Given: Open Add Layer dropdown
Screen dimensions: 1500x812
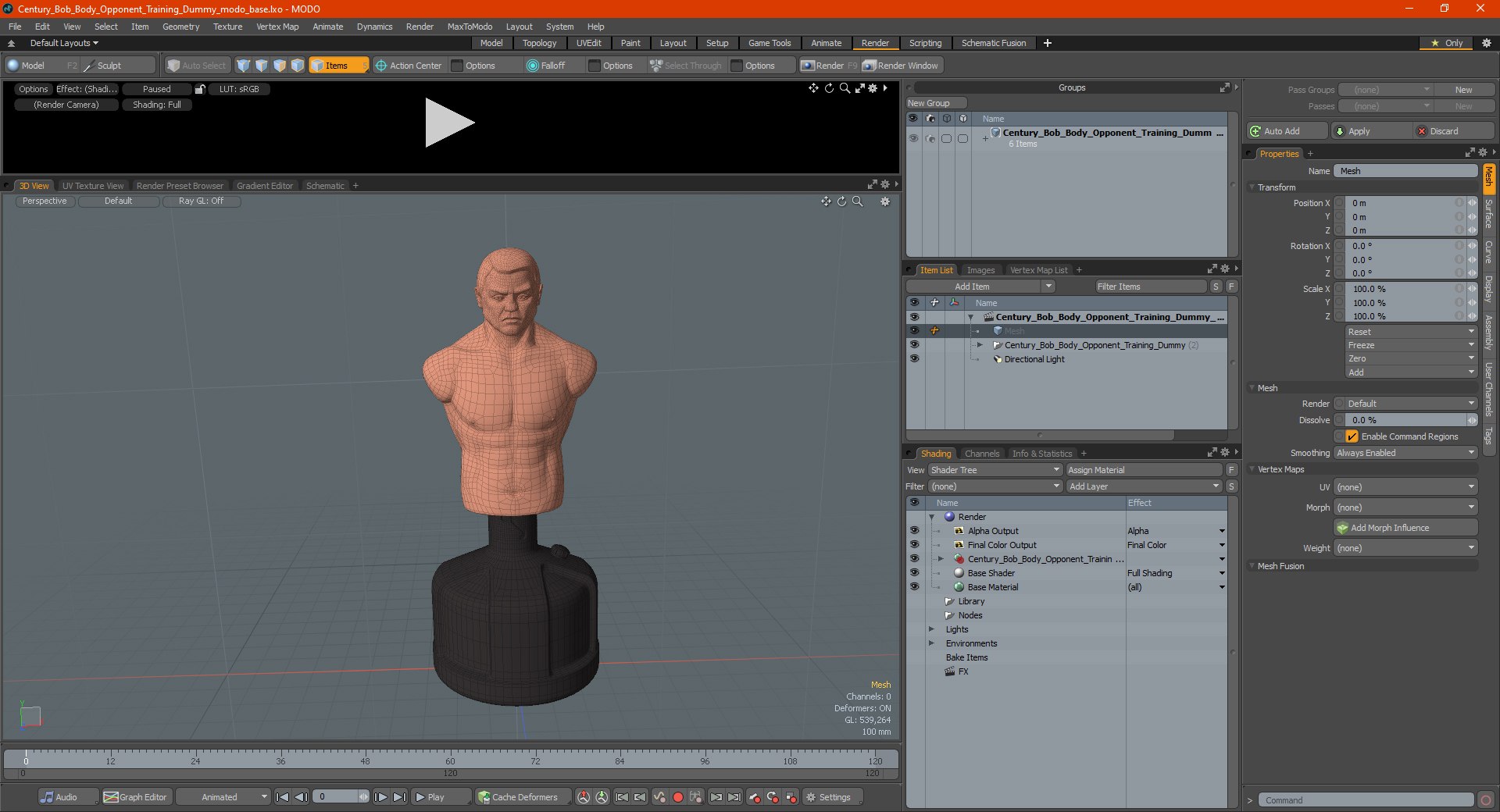Looking at the screenshot, I should click(x=1144, y=486).
